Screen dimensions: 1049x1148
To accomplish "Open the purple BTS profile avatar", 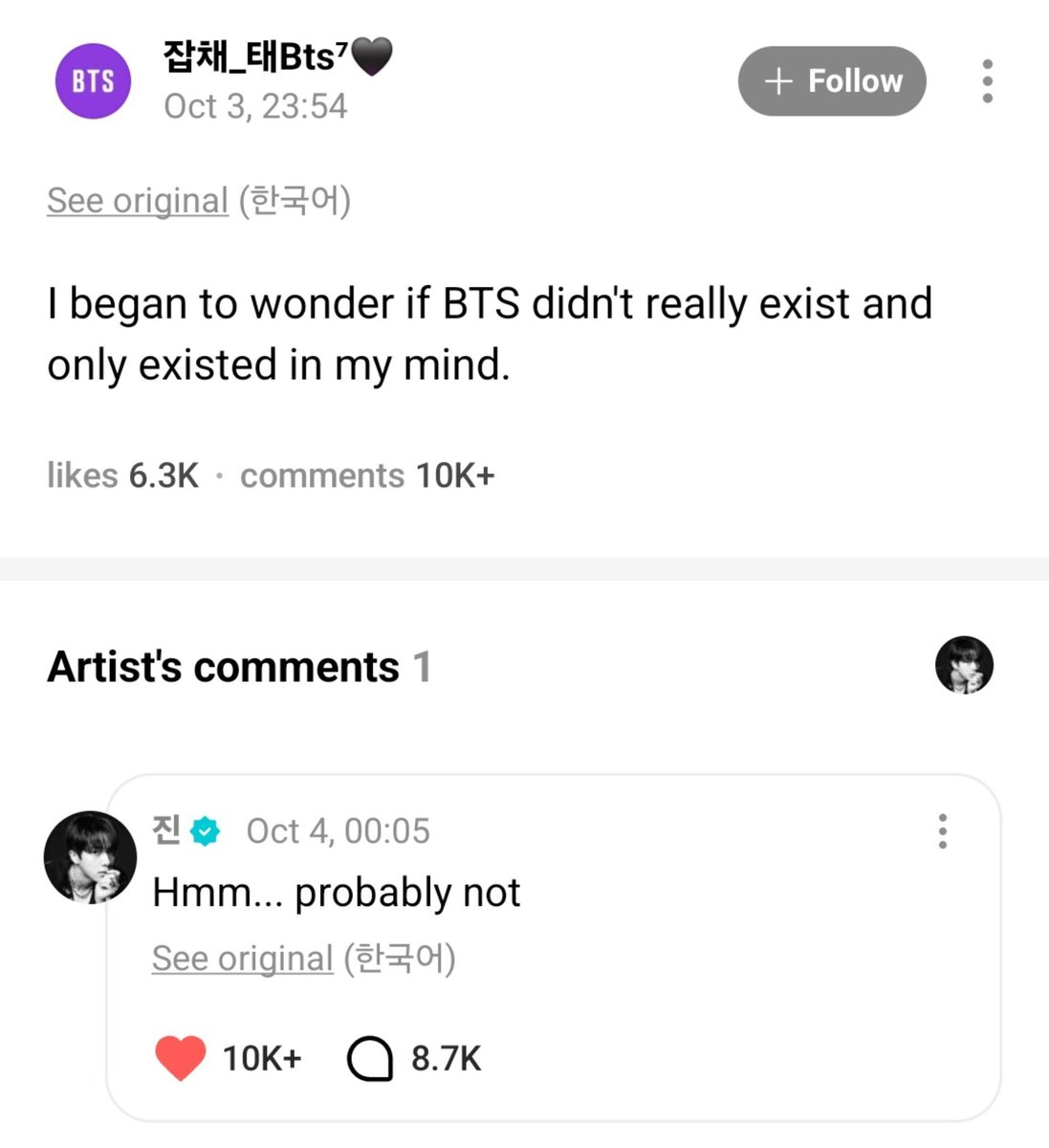I will click(x=92, y=81).
